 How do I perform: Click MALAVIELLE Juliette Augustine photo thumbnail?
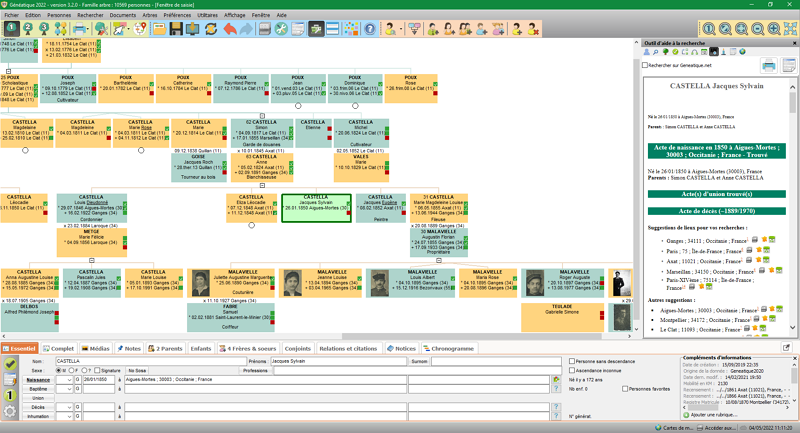point(201,283)
